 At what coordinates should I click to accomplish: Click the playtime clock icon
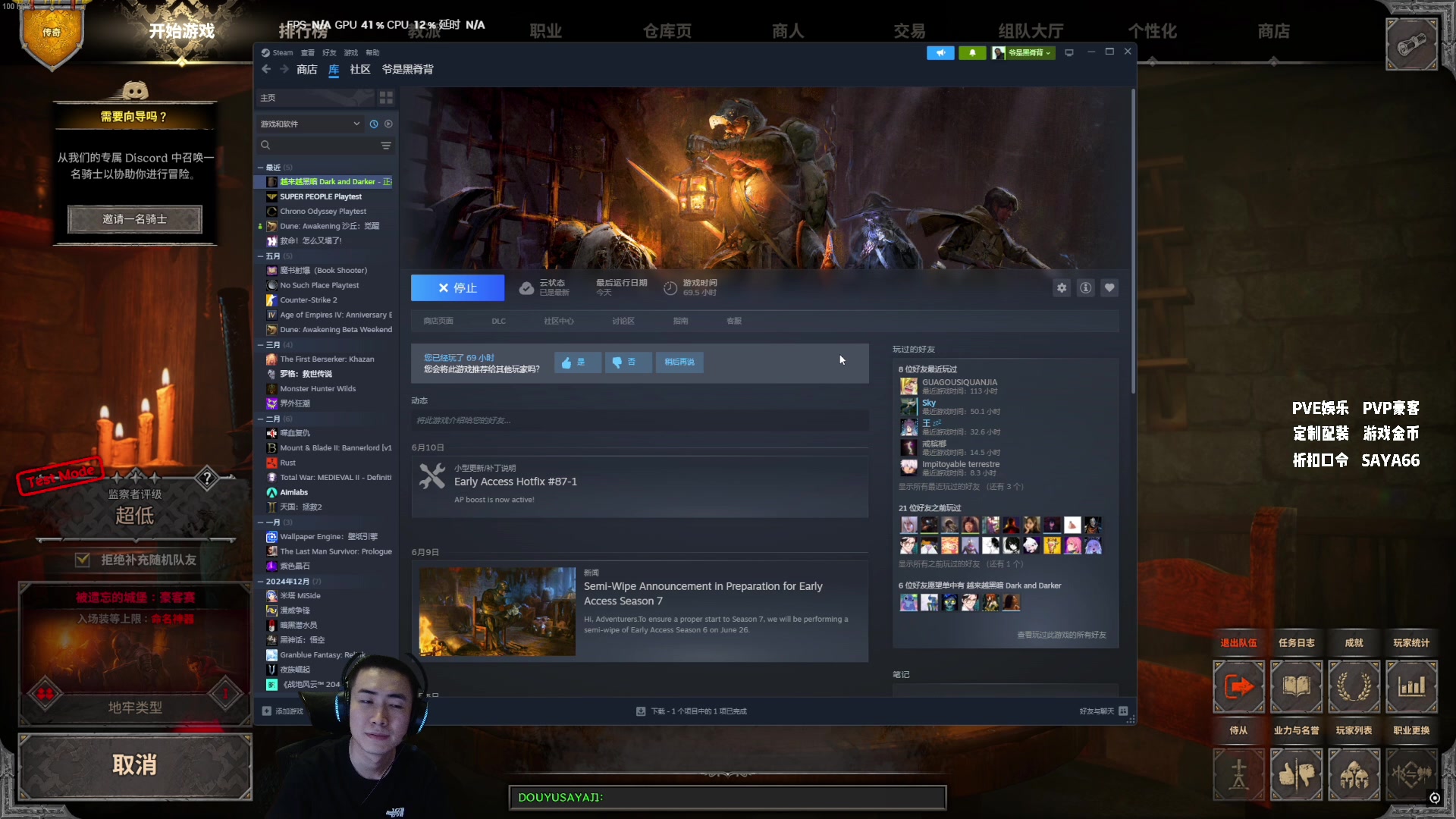(670, 288)
